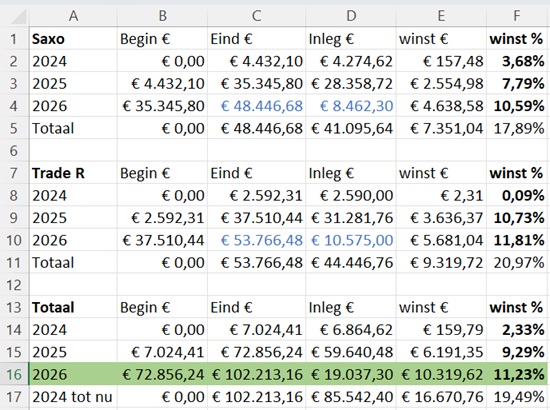This screenshot has width=550, height=410.
Task: Select total winst cell € 16.670,76
Action: pyautogui.click(x=441, y=397)
